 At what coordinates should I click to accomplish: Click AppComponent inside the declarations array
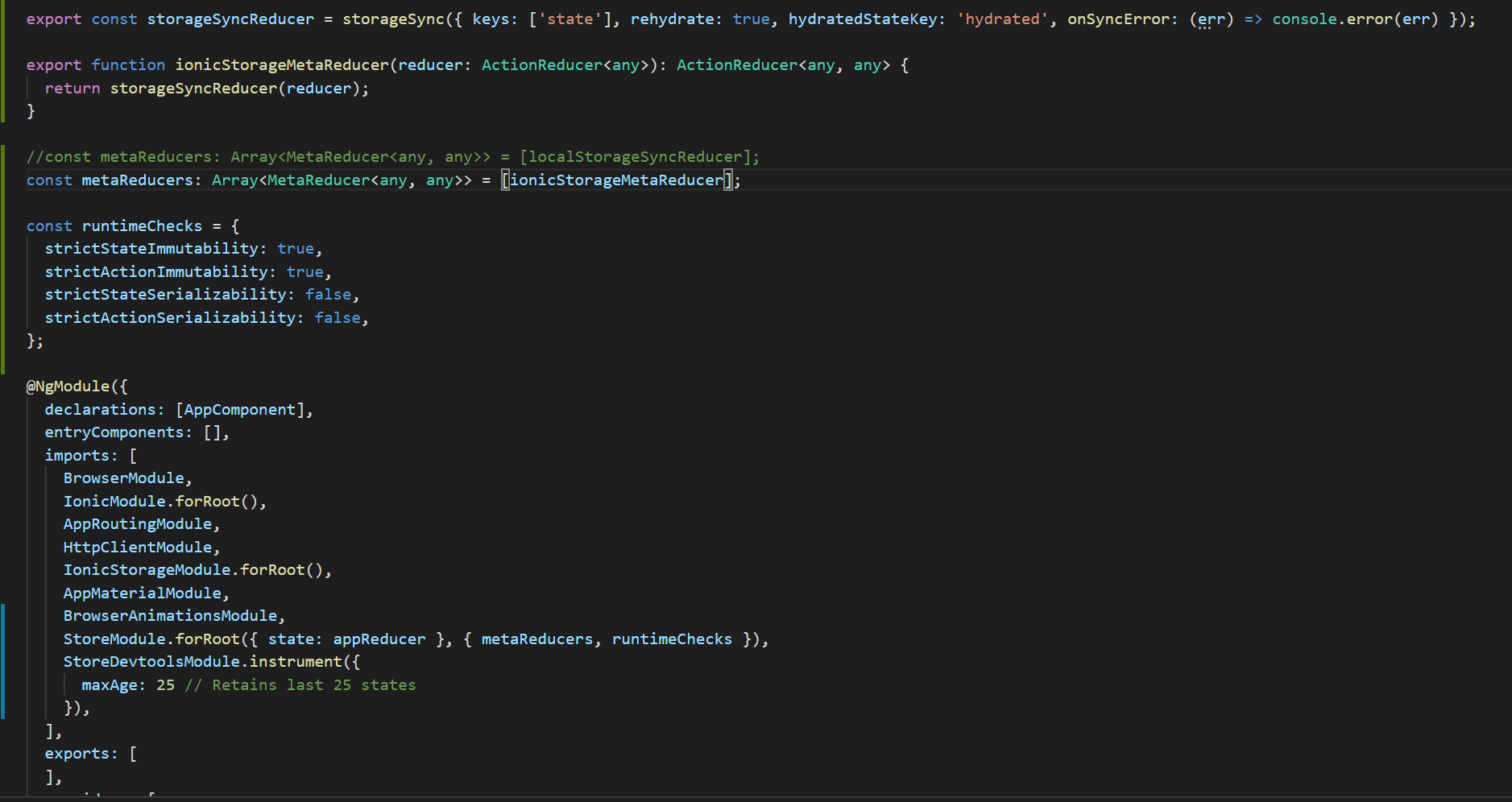[x=240, y=409]
